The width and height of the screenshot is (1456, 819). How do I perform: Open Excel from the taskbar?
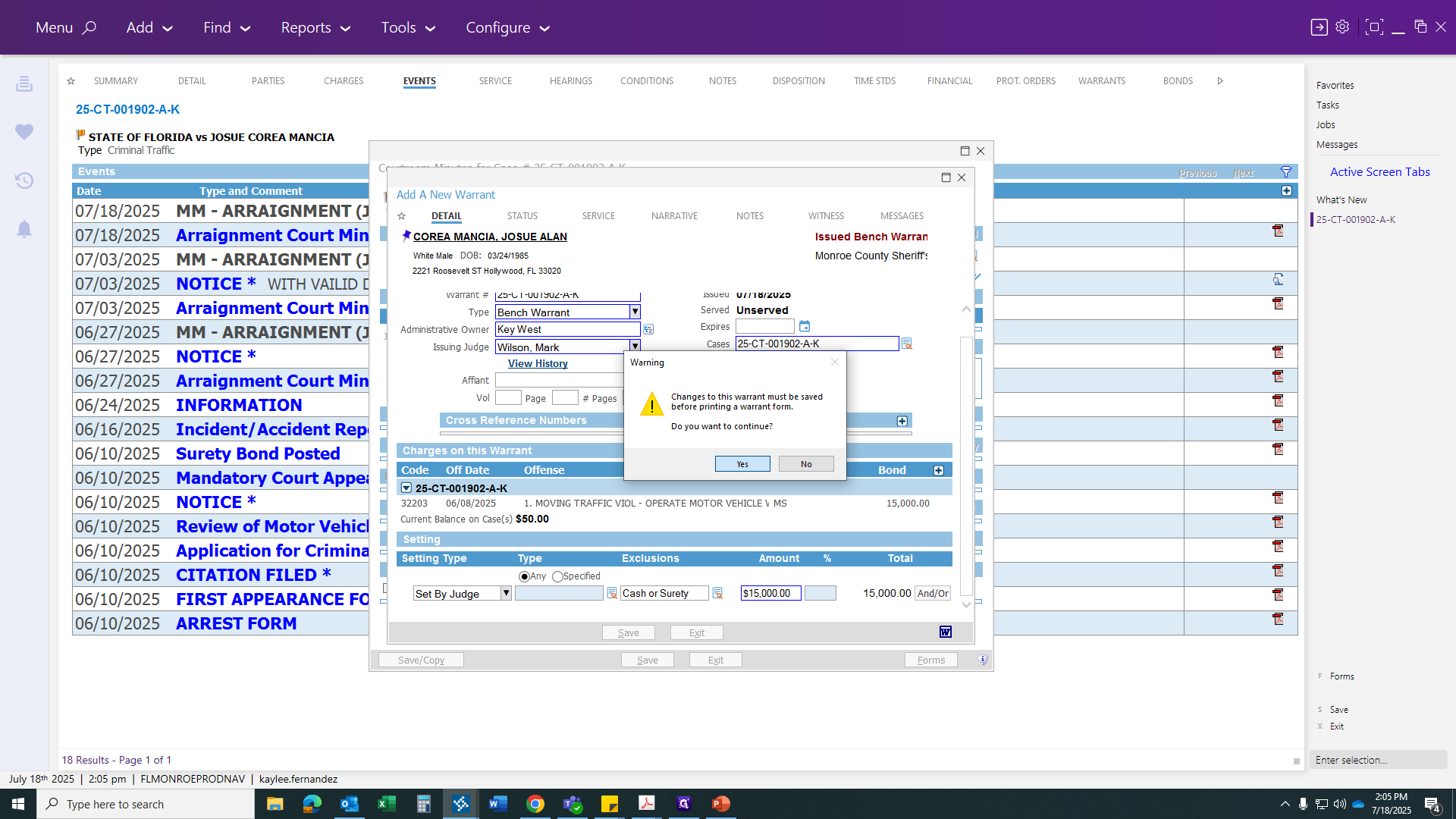387,804
